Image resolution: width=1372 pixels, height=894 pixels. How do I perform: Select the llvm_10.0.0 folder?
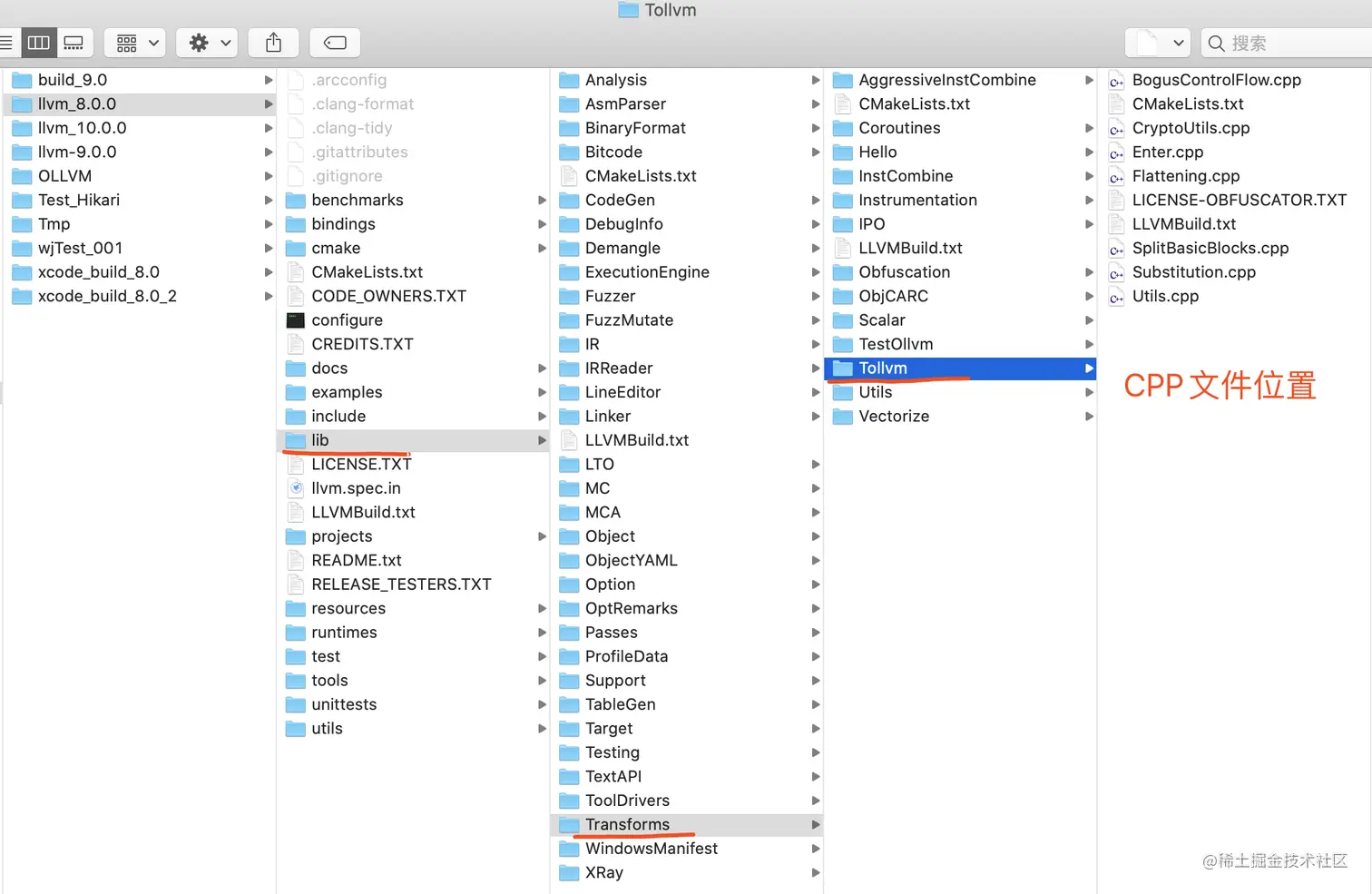coord(138,128)
